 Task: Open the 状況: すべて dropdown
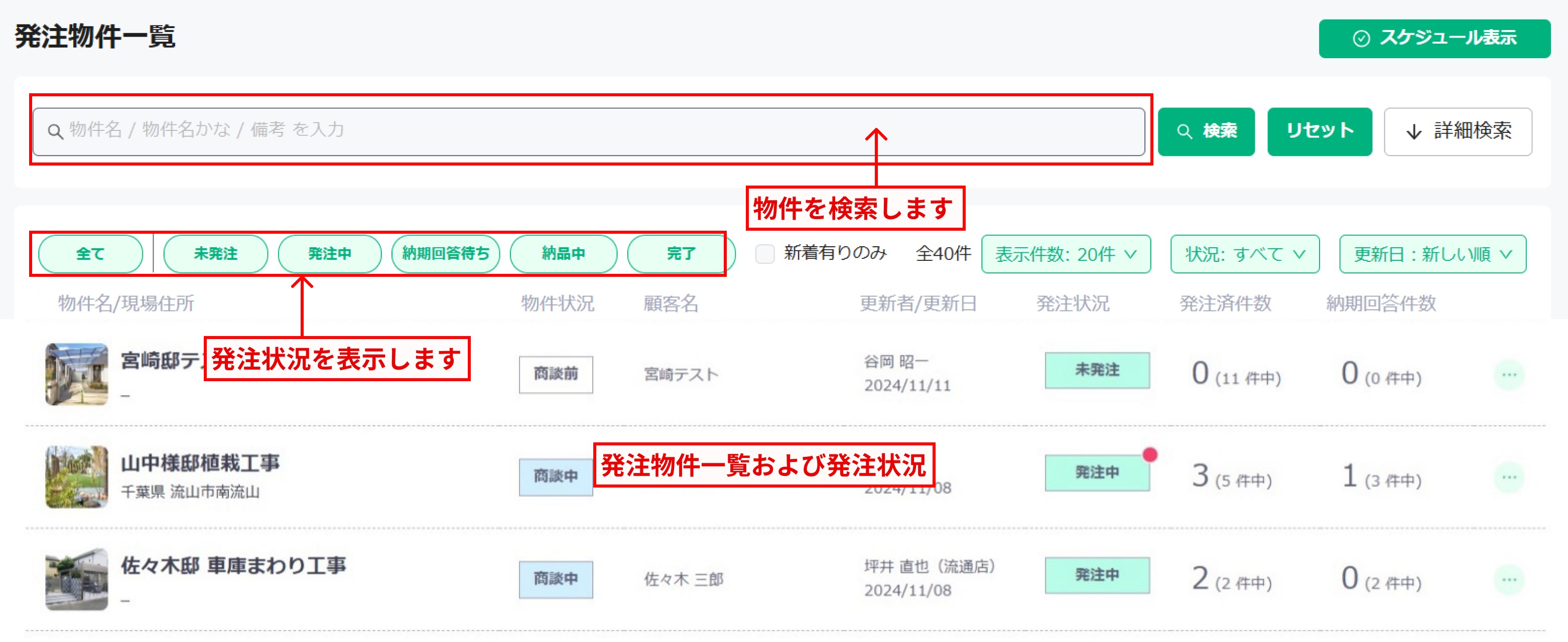point(1245,254)
